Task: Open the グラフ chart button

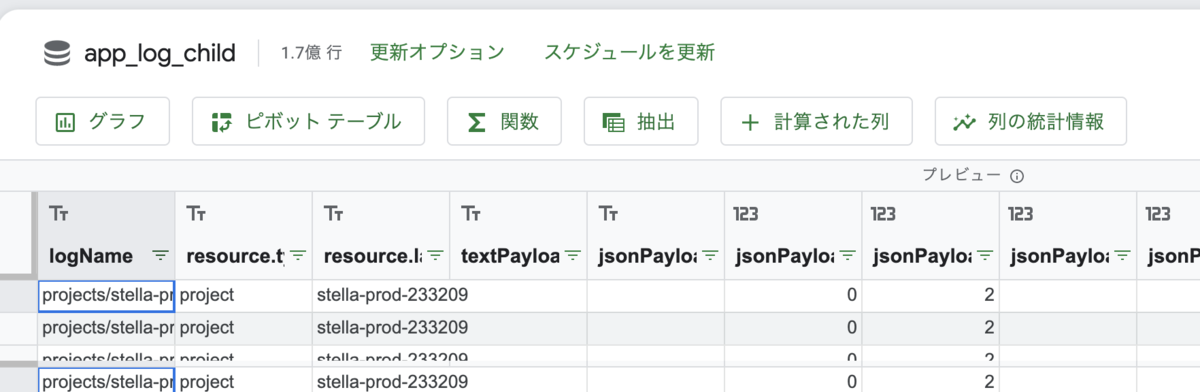Action: [x=102, y=122]
